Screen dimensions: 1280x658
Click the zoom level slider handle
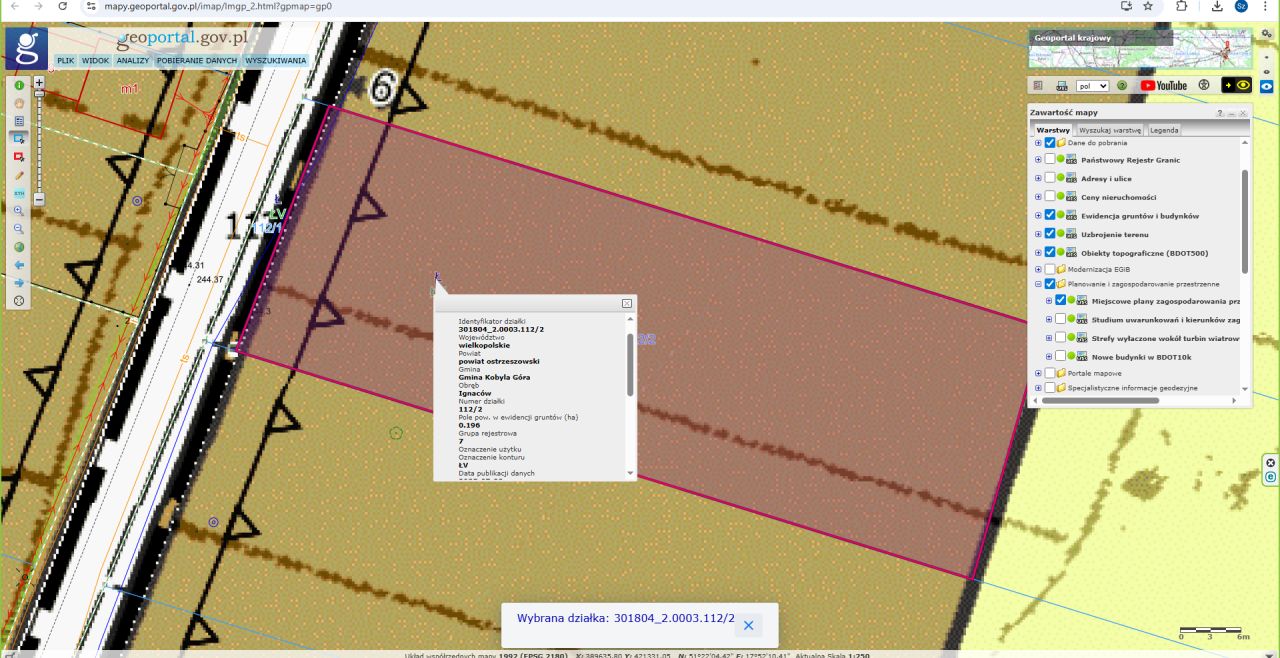click(x=39, y=93)
